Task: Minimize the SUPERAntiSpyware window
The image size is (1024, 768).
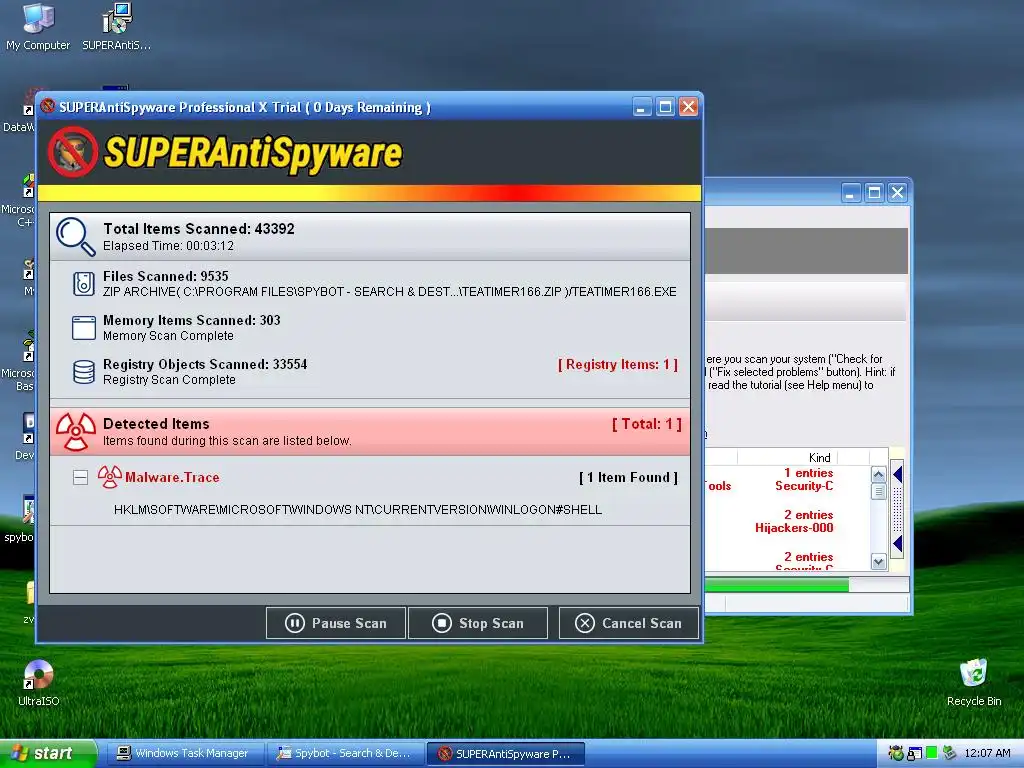Action: 643,106
